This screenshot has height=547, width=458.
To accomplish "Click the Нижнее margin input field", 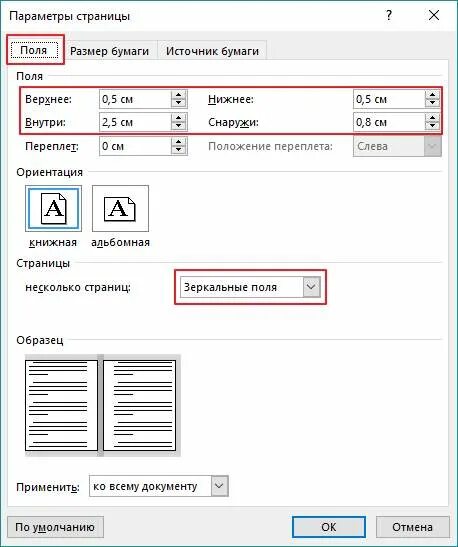I will [389, 99].
